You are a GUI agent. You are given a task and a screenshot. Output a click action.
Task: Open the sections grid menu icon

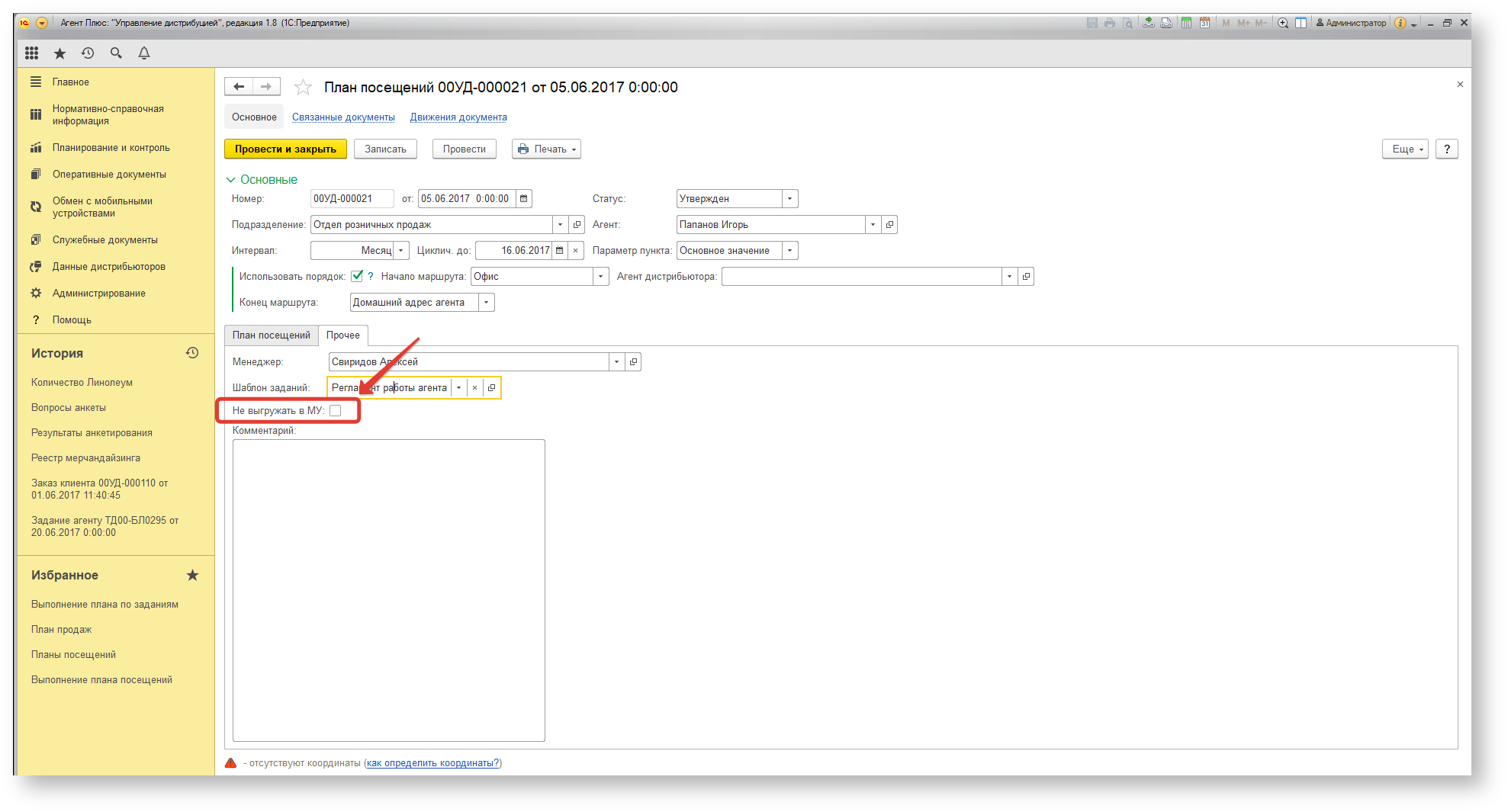tap(31, 53)
